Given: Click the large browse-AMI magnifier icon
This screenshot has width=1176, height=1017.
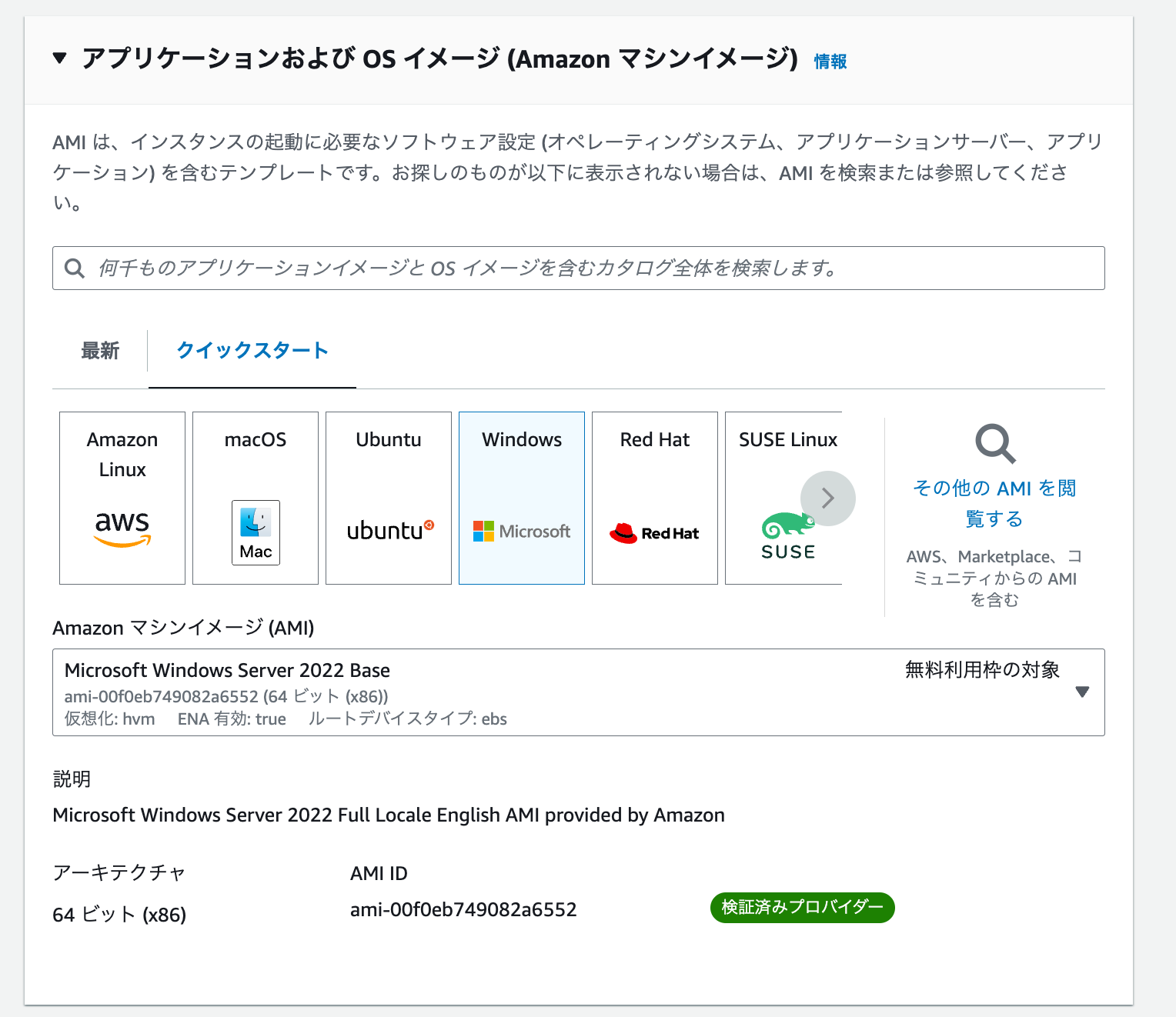Looking at the screenshot, I should click(x=995, y=444).
